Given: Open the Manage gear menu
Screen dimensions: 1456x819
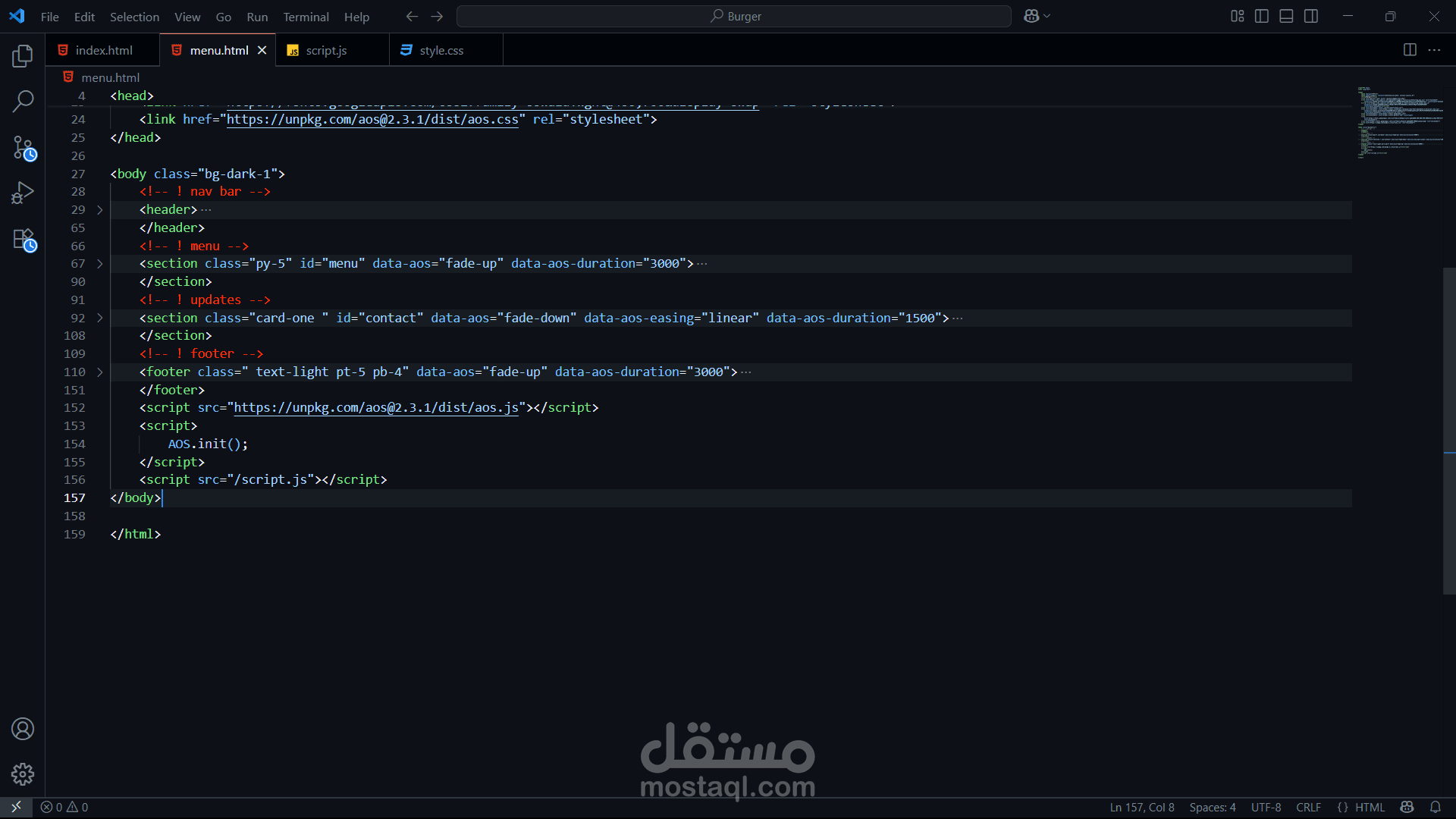Looking at the screenshot, I should pos(23,774).
